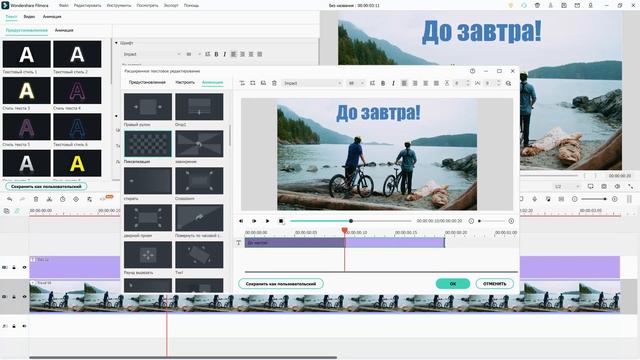This screenshot has width=640, height=360.
Task: Switch to the Настроить tab in dialog
Action: point(185,82)
